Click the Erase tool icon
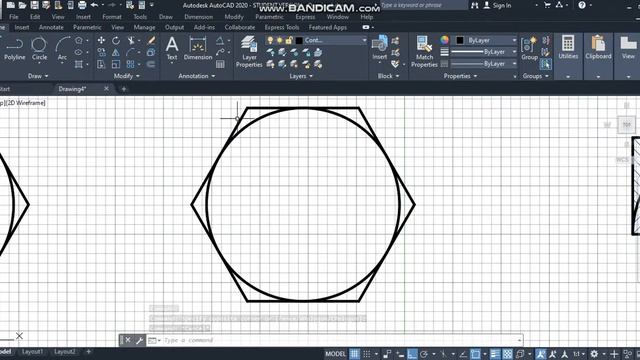 pyautogui.click(x=151, y=40)
